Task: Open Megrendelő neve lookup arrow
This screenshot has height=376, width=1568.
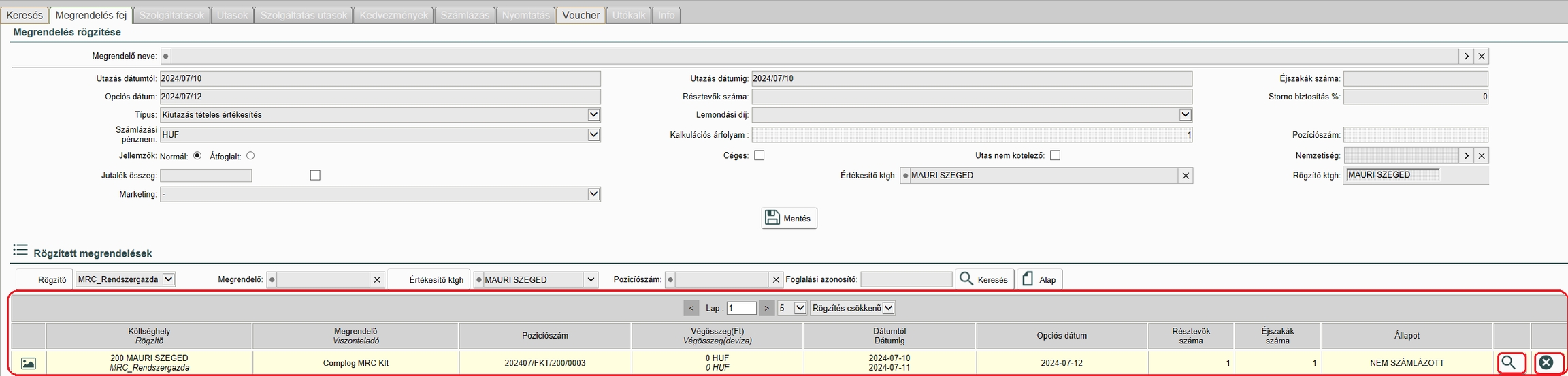Action: (x=1467, y=56)
